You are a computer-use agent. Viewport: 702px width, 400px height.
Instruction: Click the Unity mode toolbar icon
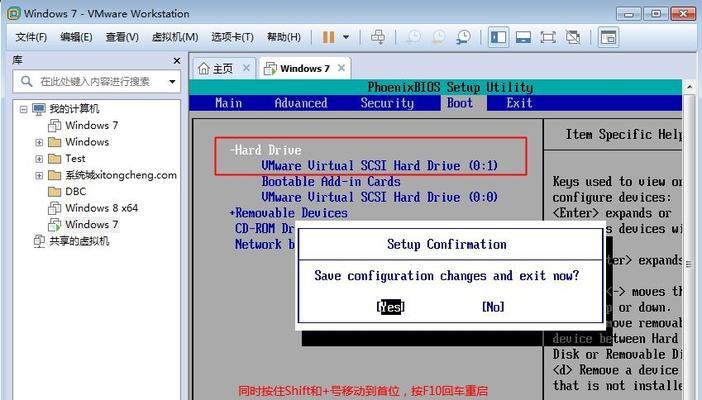coord(573,37)
